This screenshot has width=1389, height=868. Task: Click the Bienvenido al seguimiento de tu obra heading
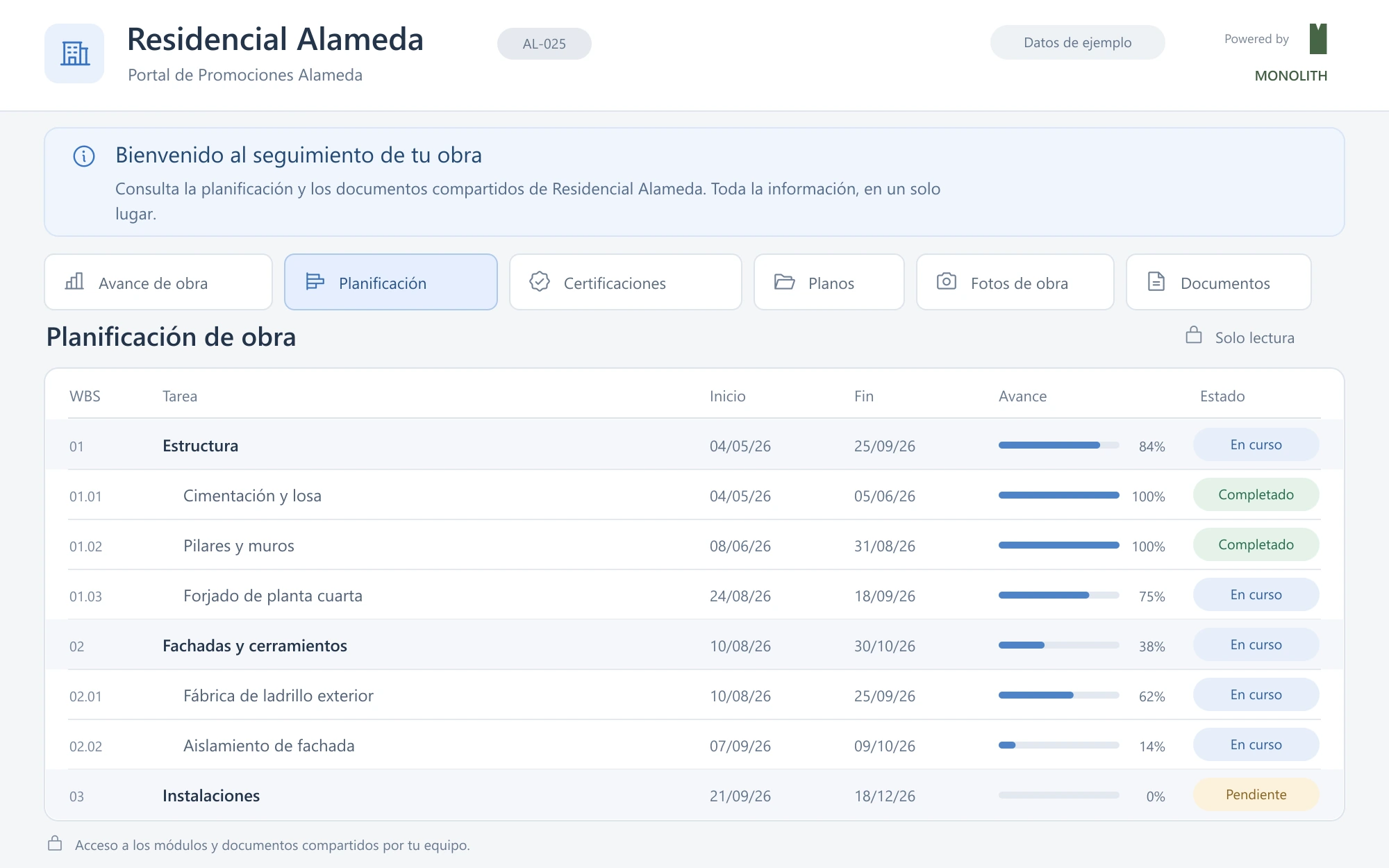299,155
